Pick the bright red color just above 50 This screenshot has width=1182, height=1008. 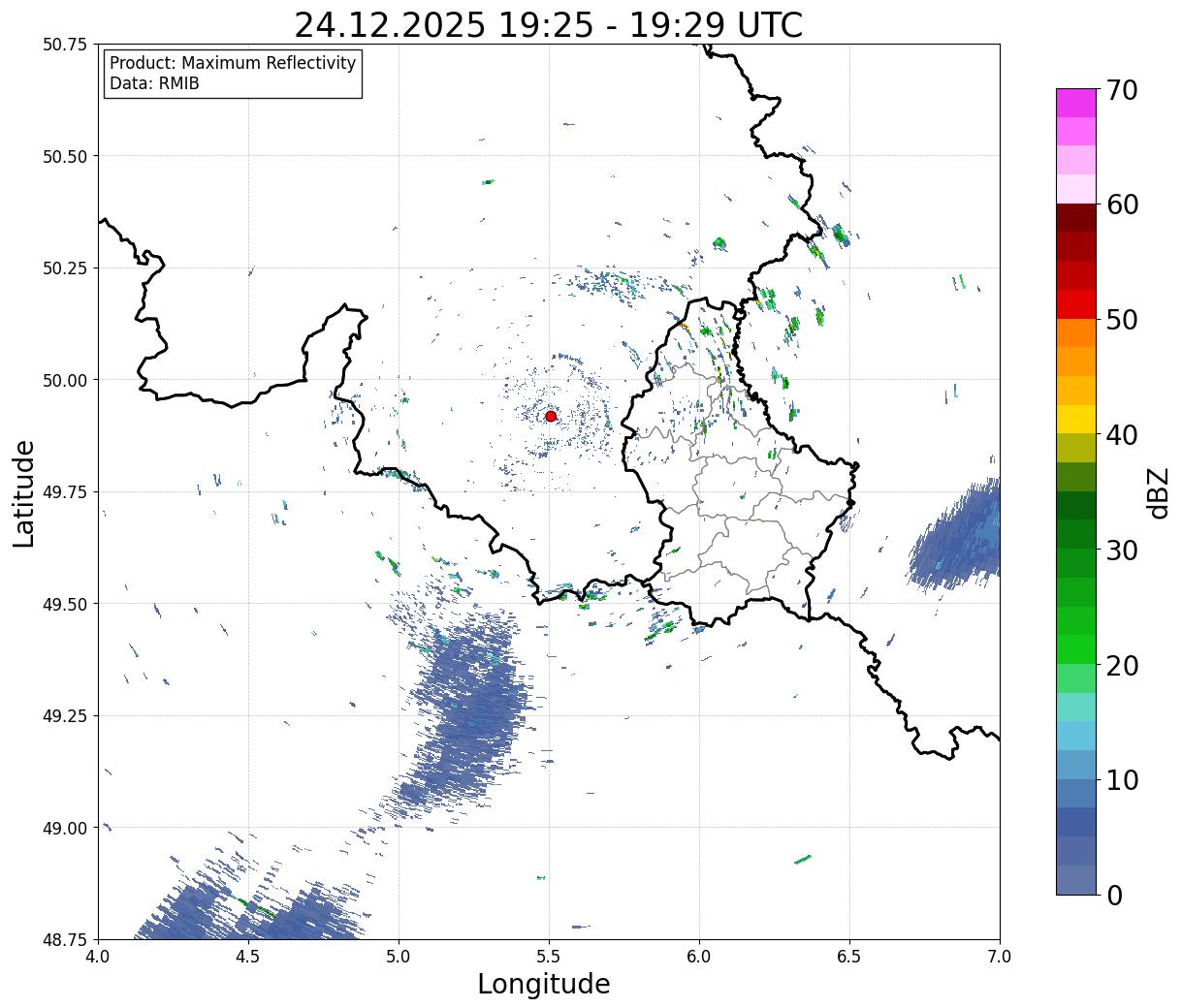(1076, 303)
